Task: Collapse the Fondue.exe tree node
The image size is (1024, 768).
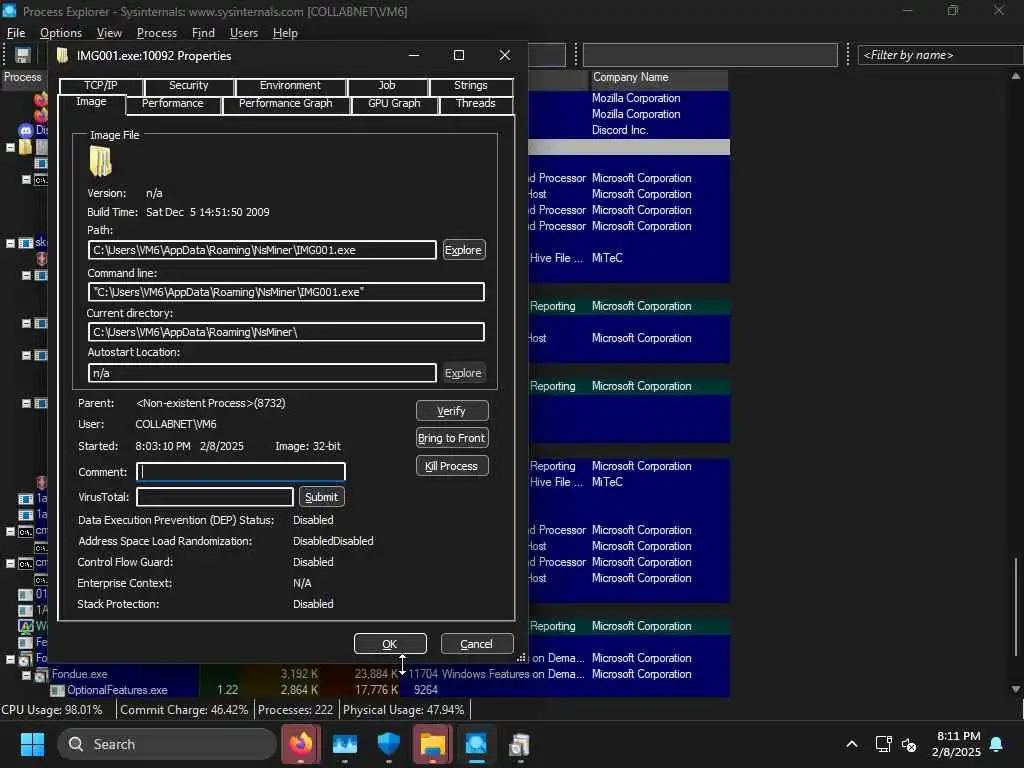Action: coord(26,675)
